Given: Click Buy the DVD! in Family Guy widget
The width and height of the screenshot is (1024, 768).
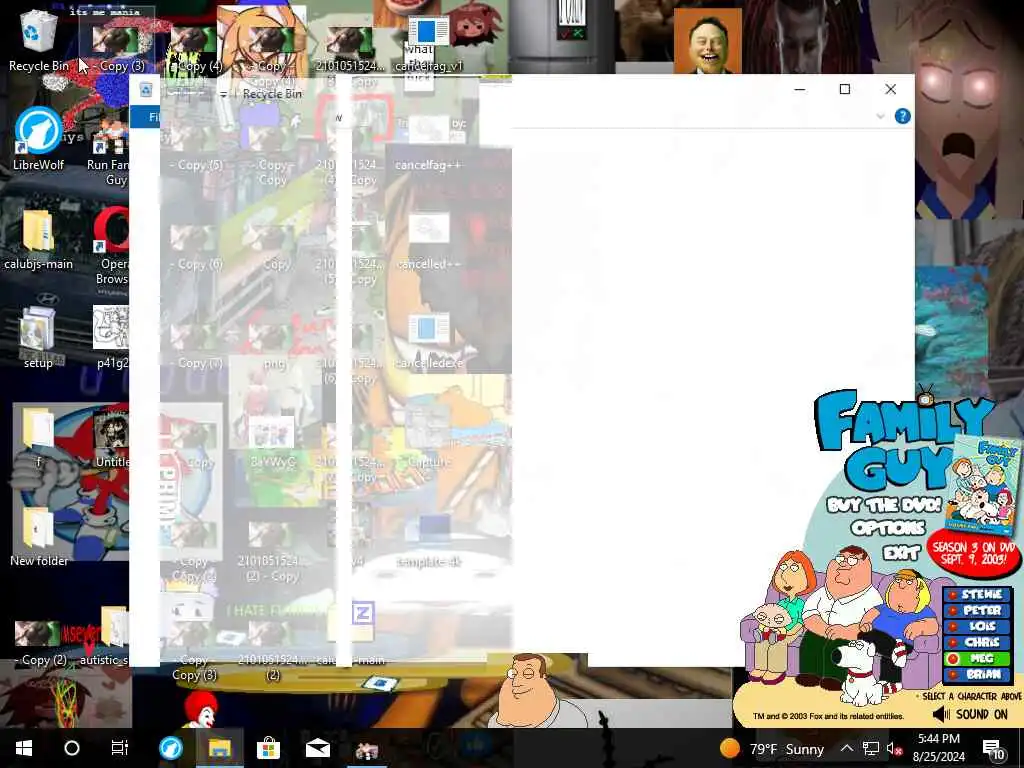Looking at the screenshot, I should (x=884, y=505).
